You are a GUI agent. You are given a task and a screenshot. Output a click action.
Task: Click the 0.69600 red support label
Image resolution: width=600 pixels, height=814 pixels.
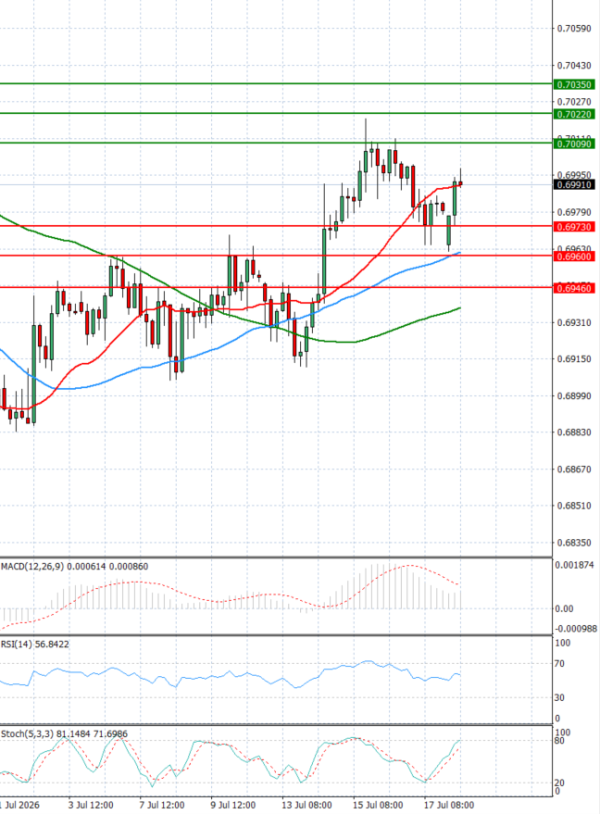[x=574, y=256]
